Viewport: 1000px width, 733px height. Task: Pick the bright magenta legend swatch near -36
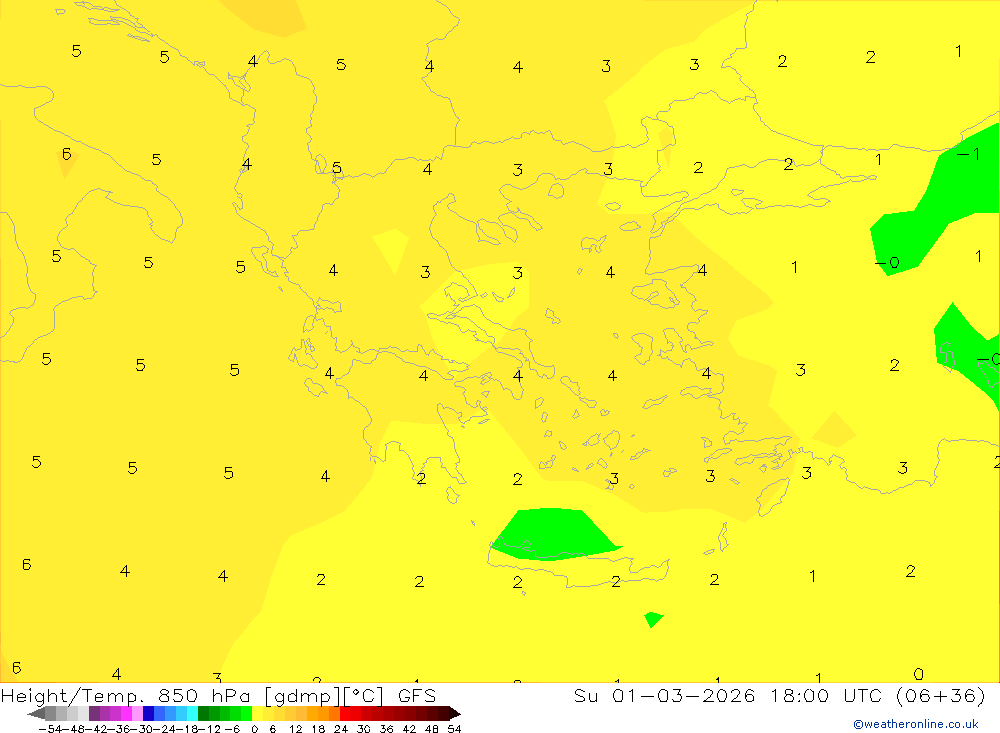(126, 714)
